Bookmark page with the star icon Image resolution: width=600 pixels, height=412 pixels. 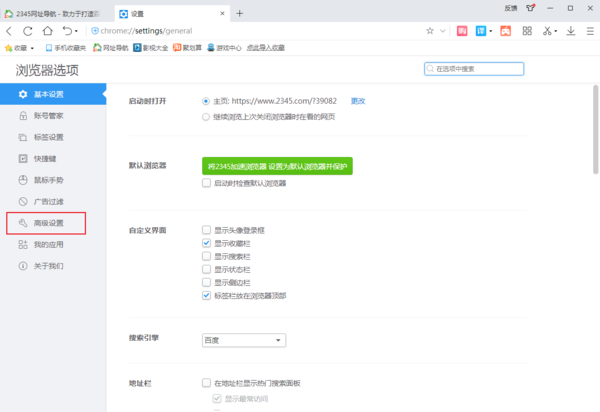click(x=430, y=31)
